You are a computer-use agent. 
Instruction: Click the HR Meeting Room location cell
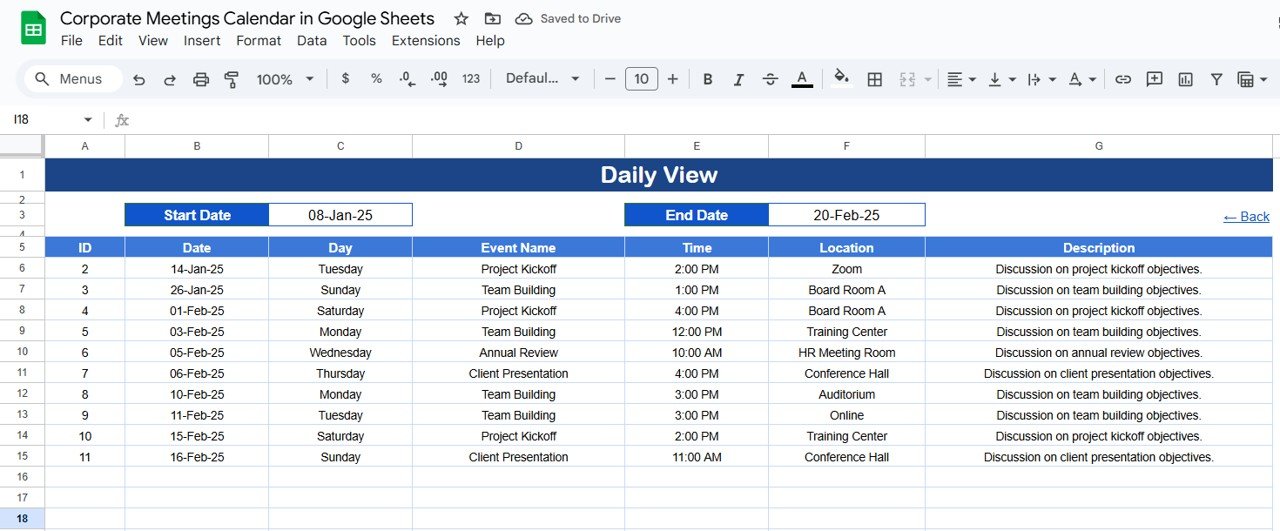pos(847,353)
